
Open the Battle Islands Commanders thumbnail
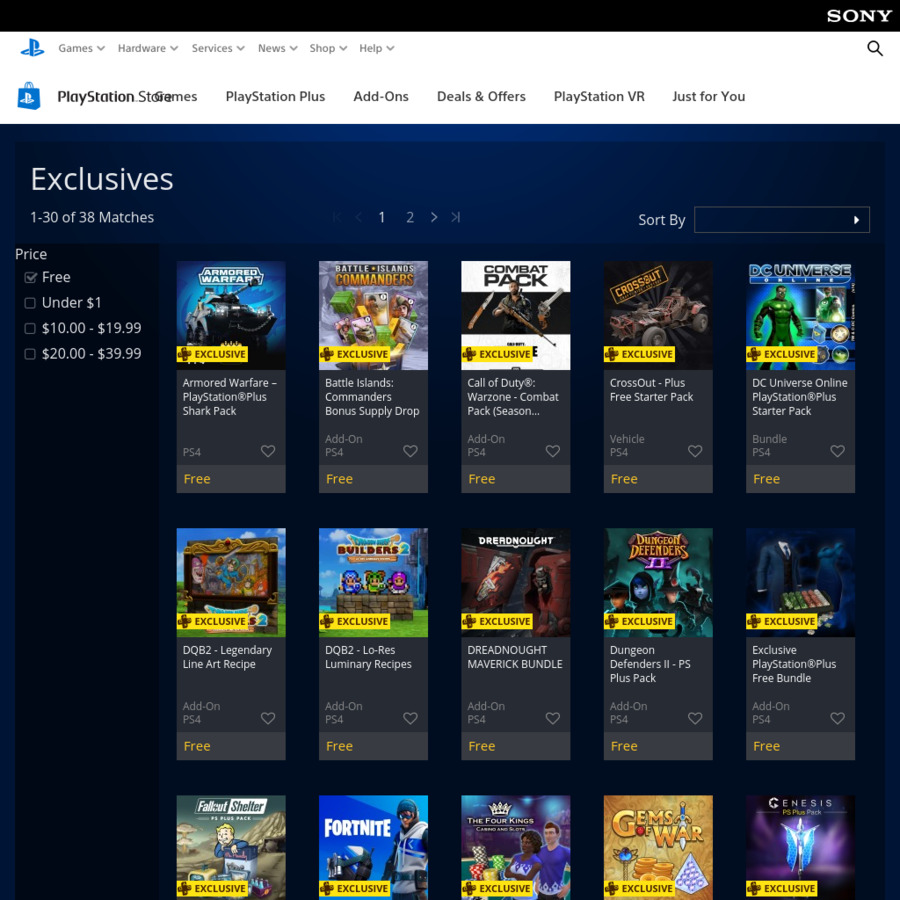[373, 315]
